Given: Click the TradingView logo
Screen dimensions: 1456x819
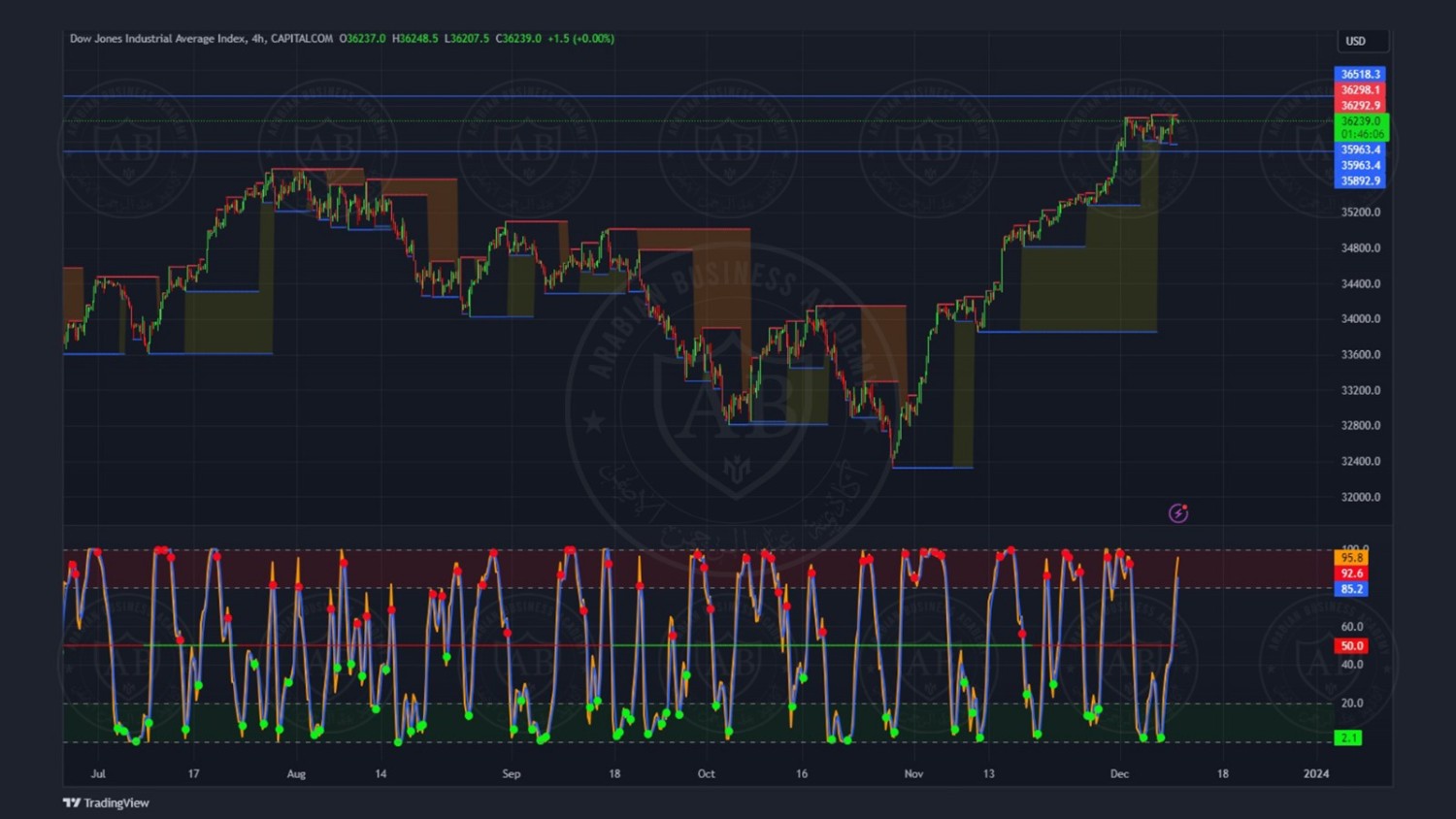Looking at the screenshot, I should coord(106,803).
